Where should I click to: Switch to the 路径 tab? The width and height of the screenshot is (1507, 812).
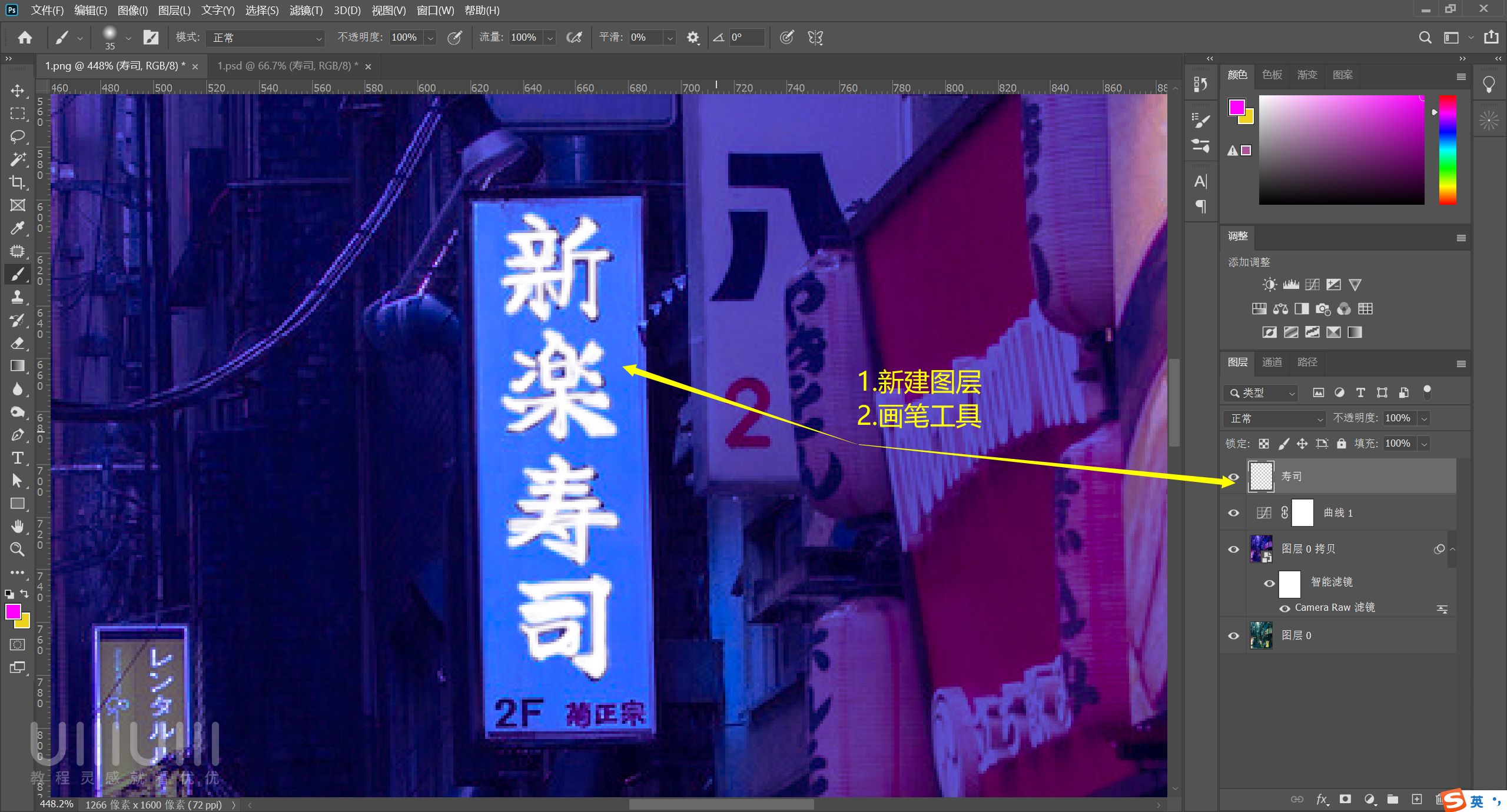pos(1307,362)
